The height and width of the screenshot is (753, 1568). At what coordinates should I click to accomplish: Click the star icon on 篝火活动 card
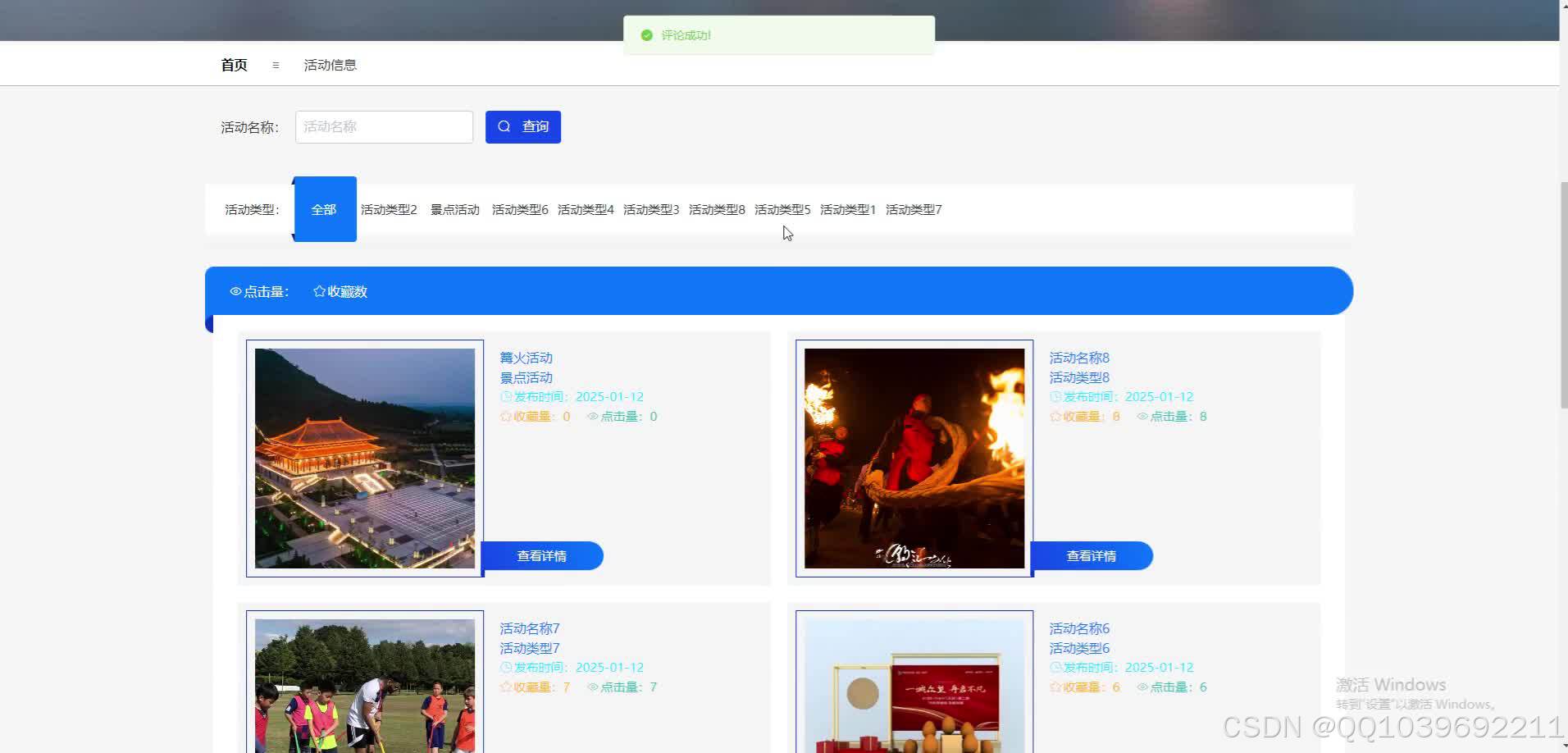point(506,417)
